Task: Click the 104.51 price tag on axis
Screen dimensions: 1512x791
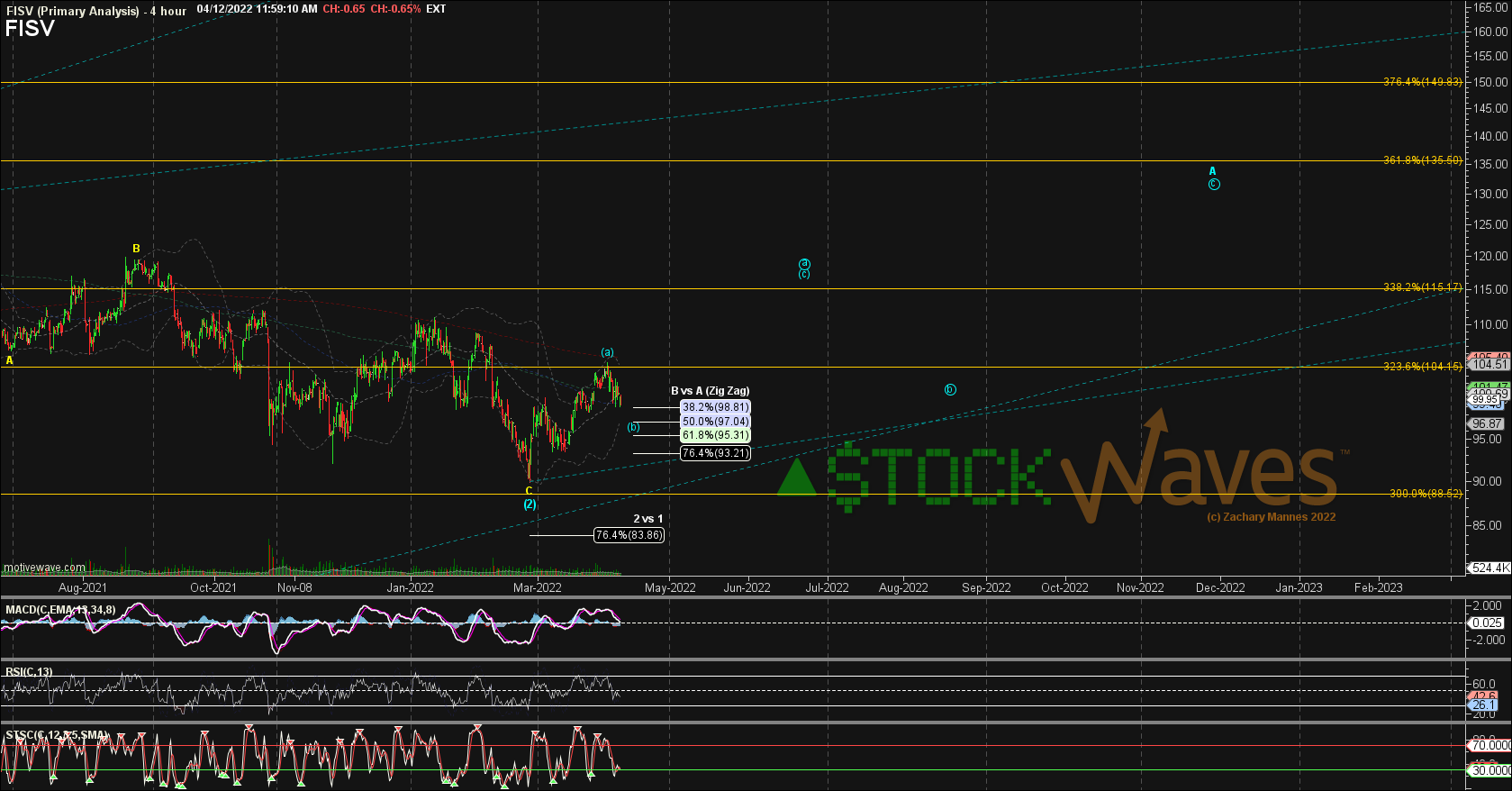Action: (x=1489, y=365)
